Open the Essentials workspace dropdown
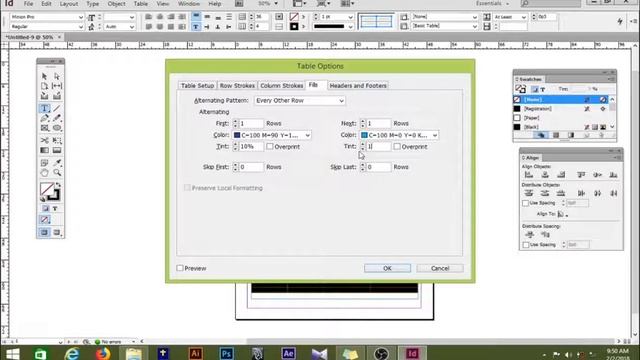The width and height of the screenshot is (640, 360). click(x=493, y=4)
